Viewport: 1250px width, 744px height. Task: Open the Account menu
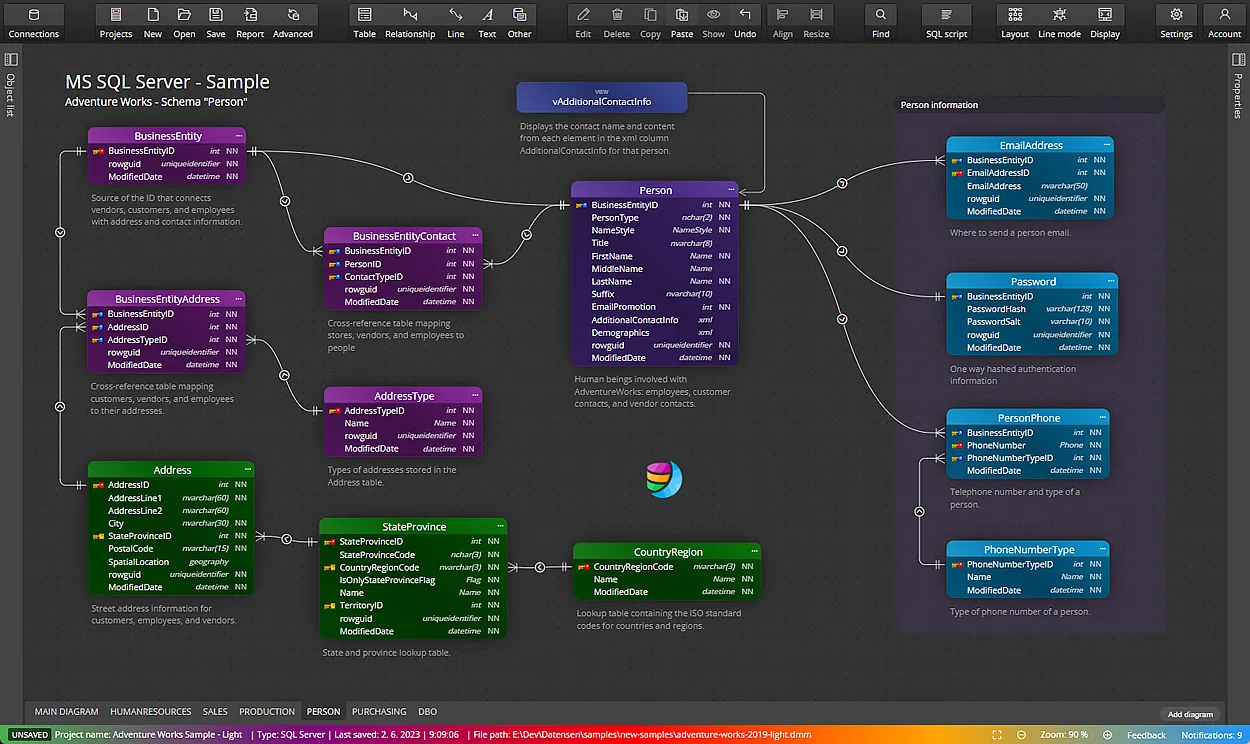(x=1224, y=23)
